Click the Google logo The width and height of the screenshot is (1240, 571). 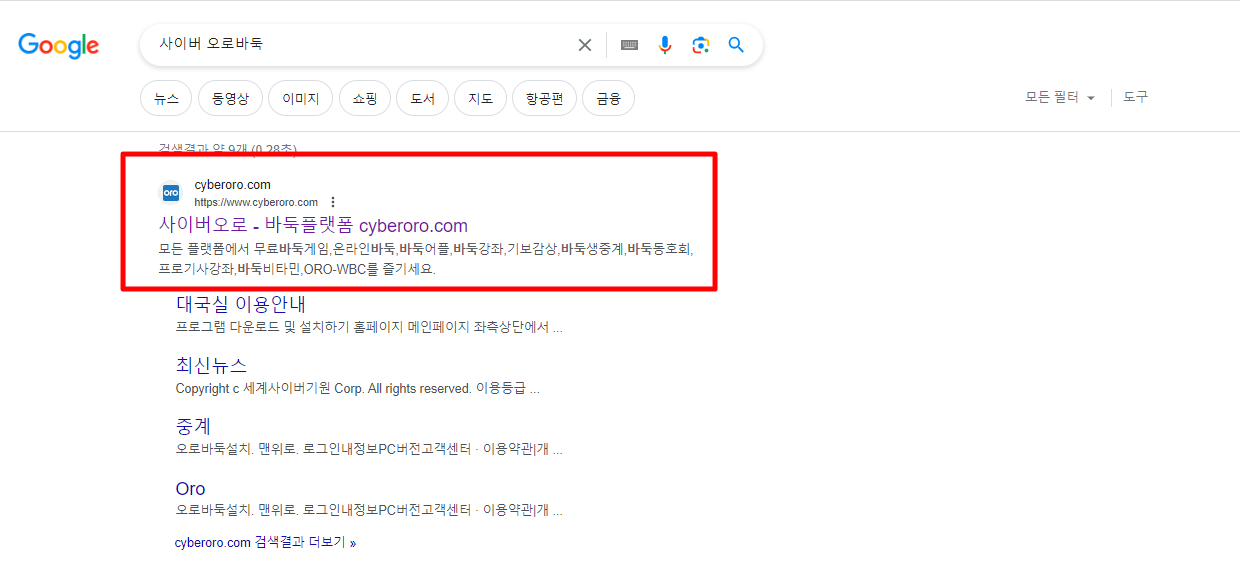[59, 45]
